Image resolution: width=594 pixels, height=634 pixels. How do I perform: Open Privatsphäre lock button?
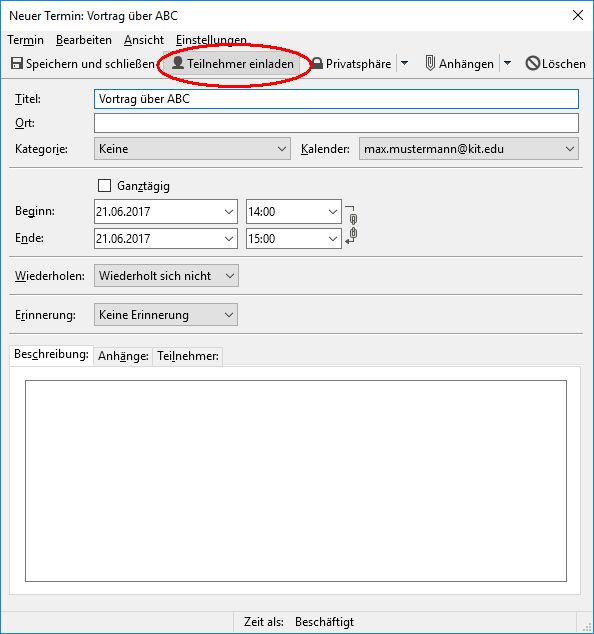tap(351, 63)
